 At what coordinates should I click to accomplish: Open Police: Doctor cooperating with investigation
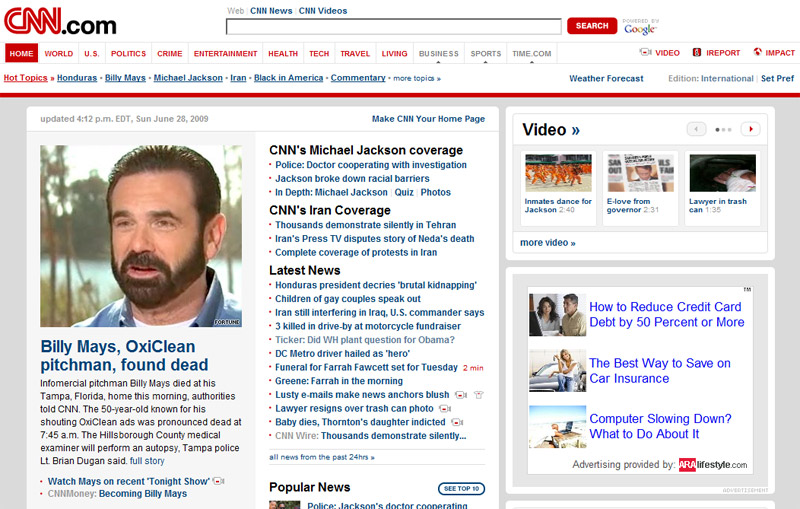tap(371, 165)
